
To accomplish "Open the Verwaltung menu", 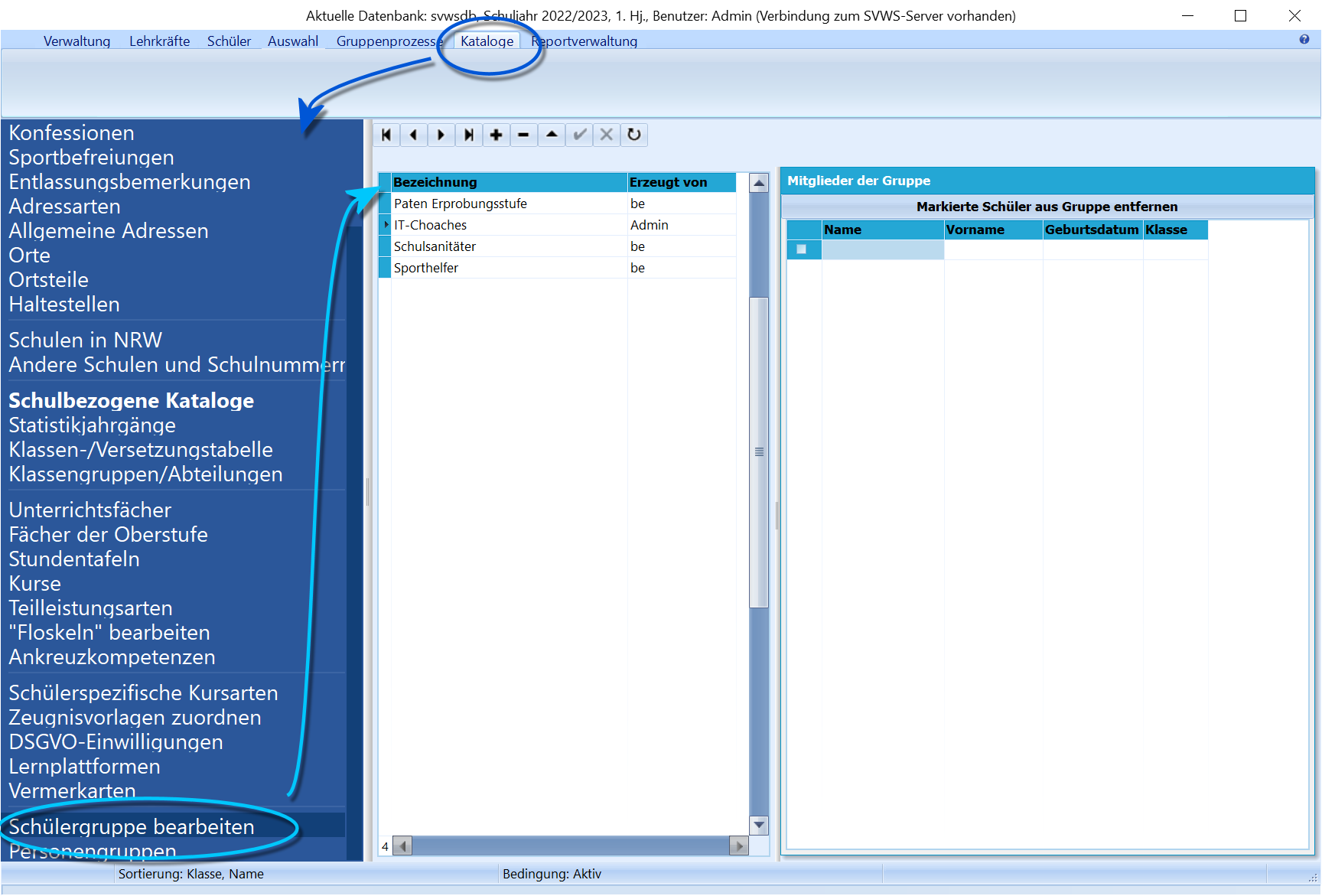I will click(x=77, y=41).
